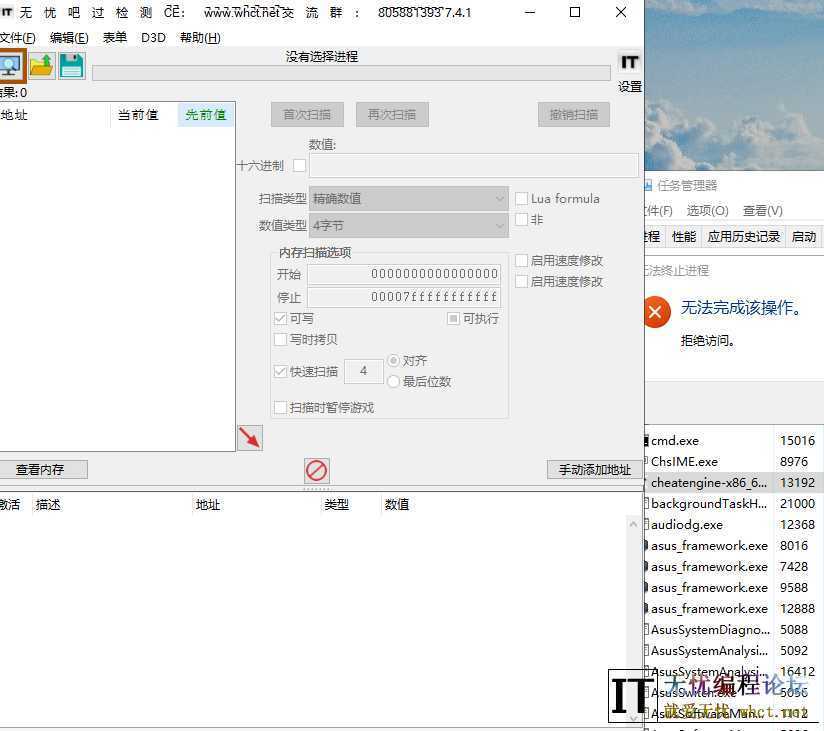The image size is (824, 731).
Task: Switch to the 性能 tab in Task Manager
Action: coord(686,236)
